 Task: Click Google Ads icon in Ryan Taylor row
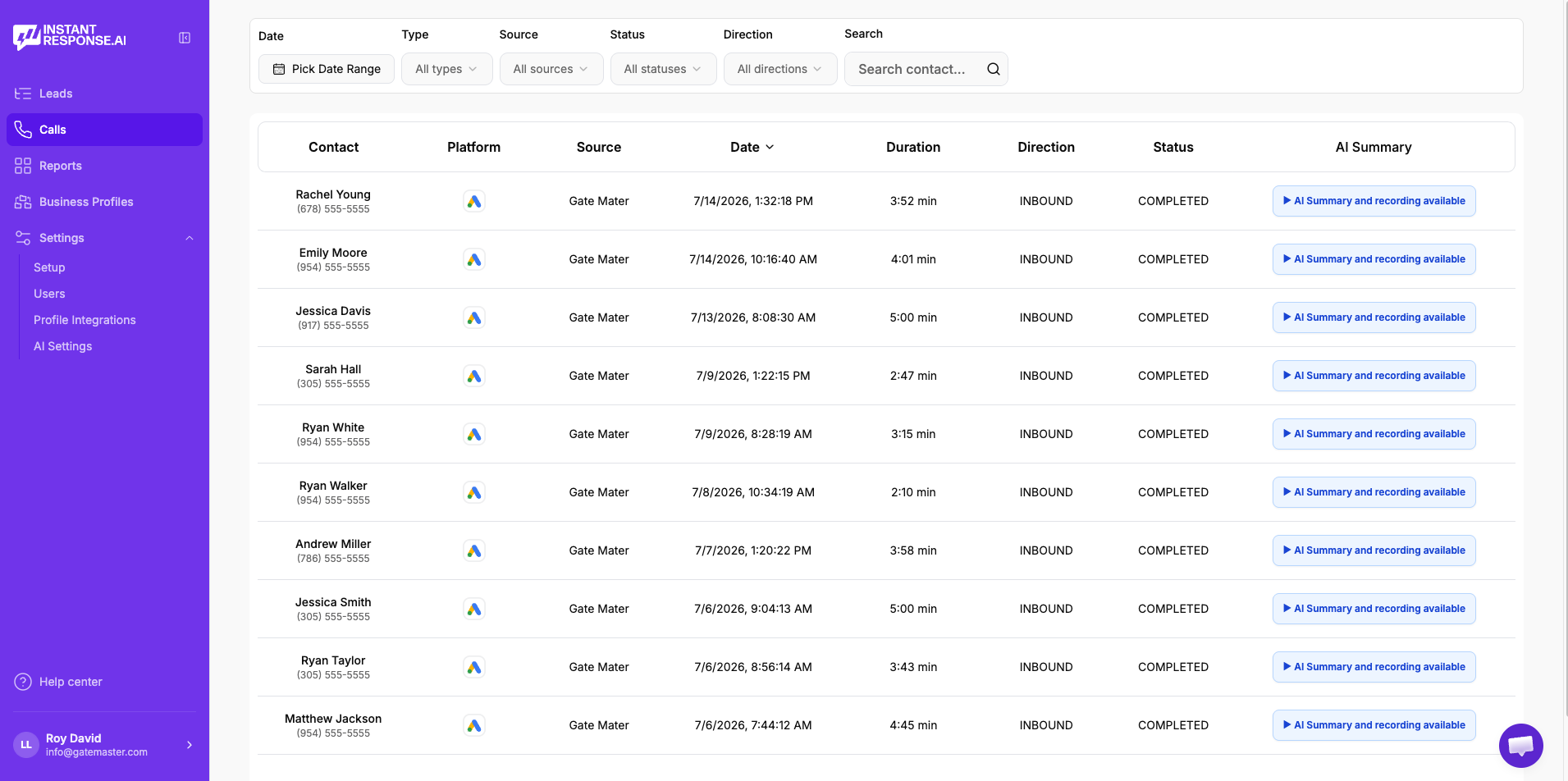coord(474,667)
